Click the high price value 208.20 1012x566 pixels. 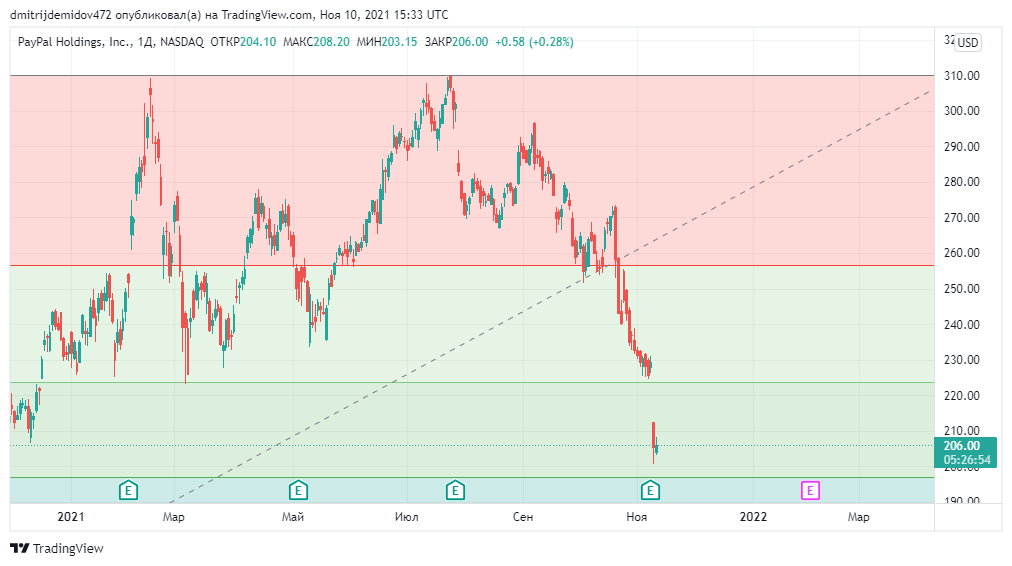point(332,42)
